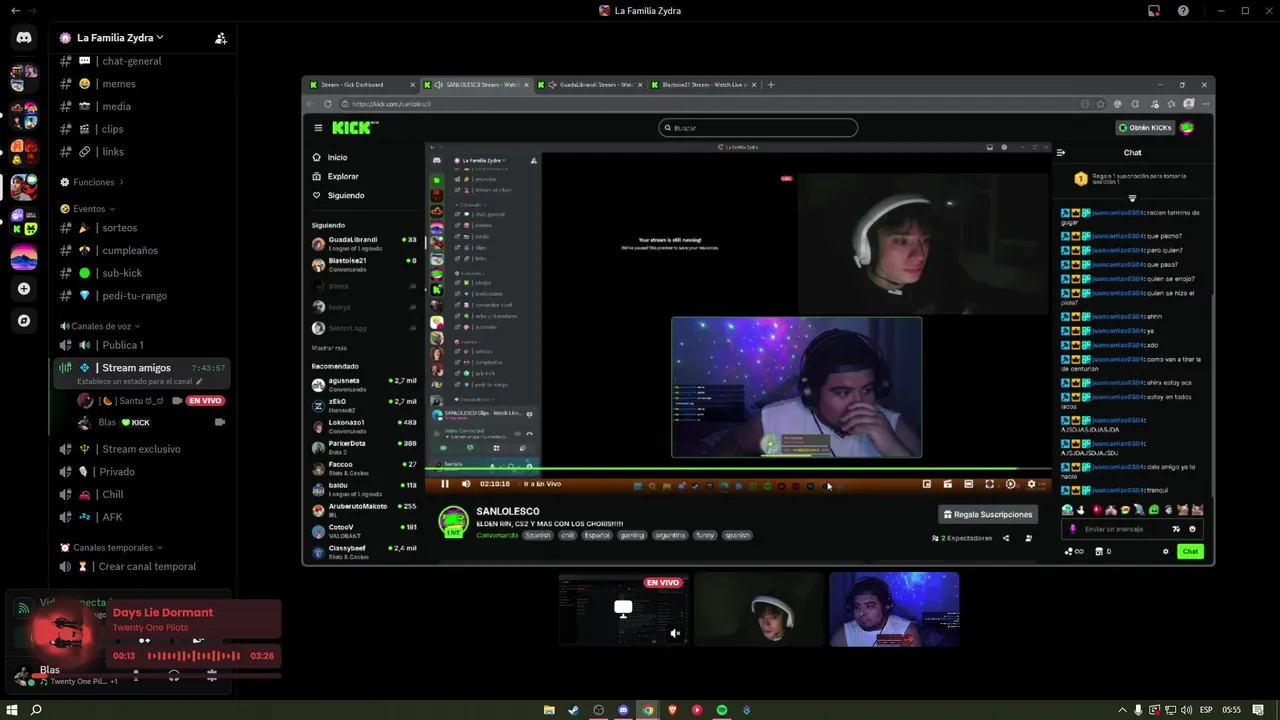This screenshot has width=1280, height=720.
Task: Click EN VIVO badge next to Santu
Action: (205, 400)
